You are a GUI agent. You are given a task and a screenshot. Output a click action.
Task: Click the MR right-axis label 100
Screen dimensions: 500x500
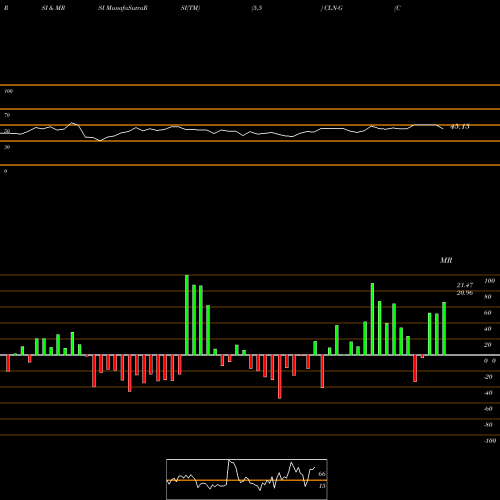point(489,281)
